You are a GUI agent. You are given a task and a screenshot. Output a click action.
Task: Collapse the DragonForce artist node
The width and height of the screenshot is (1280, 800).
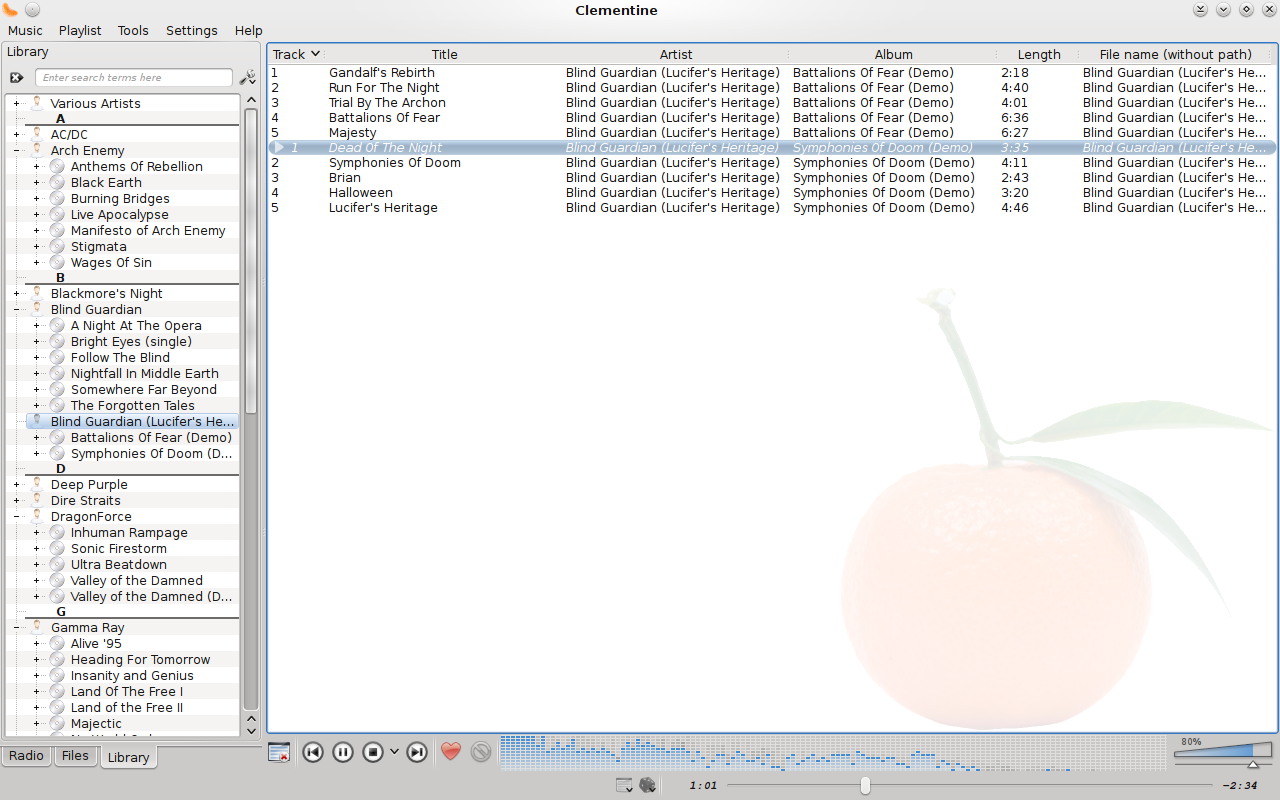point(16,517)
